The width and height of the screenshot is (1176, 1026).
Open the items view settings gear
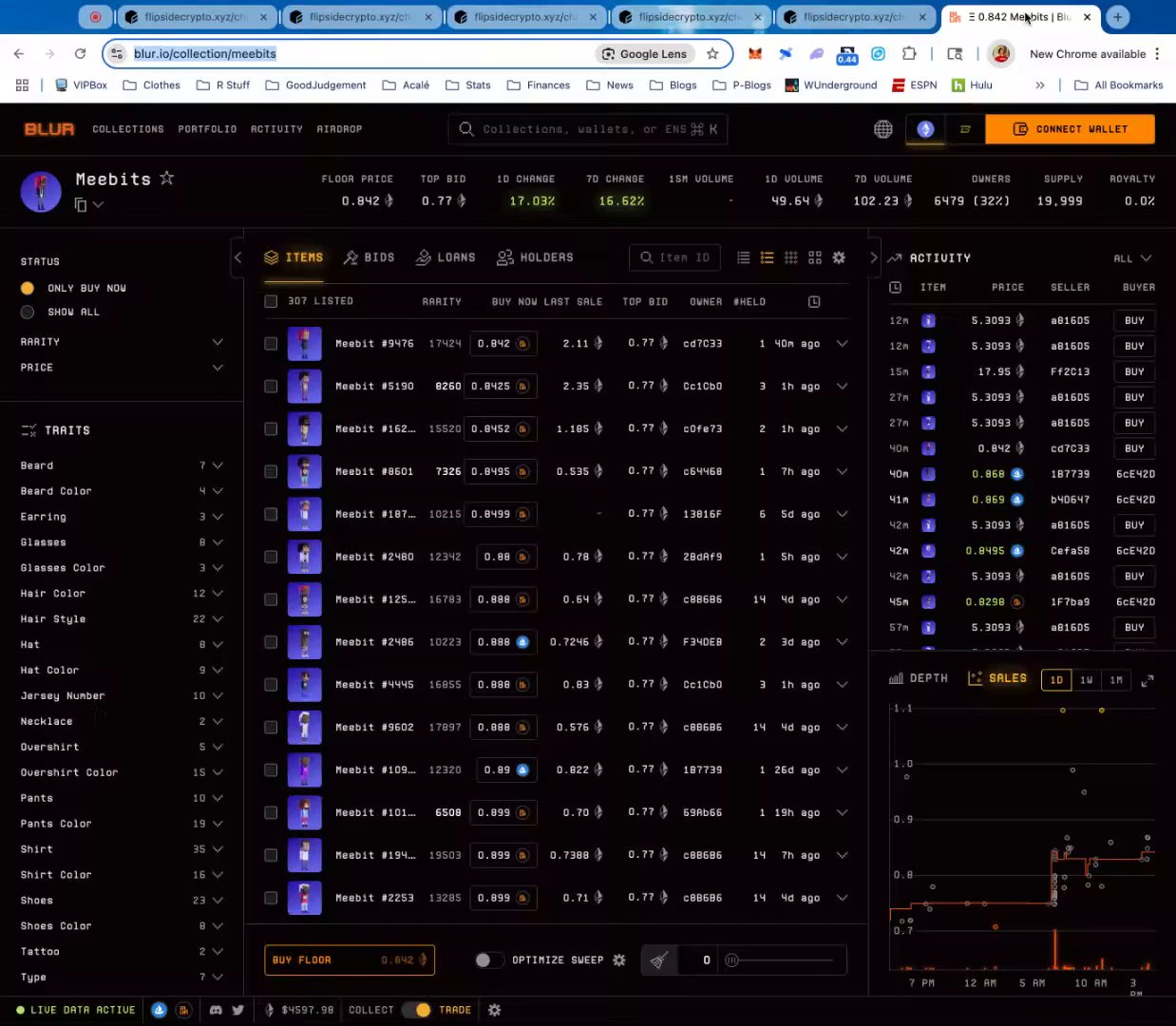[x=839, y=257]
